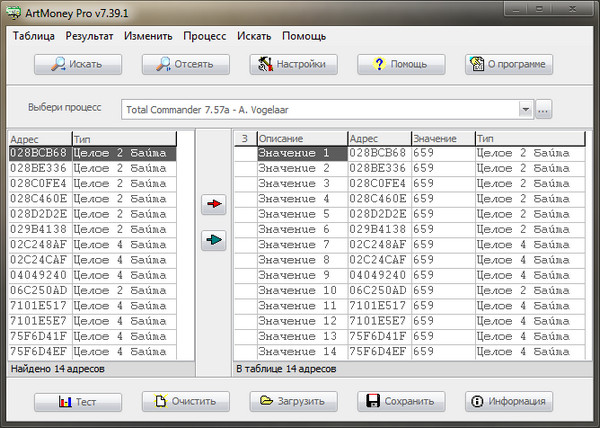This screenshot has width=600, height=428.
Task: Click the red arrow transfer button
Action: tap(214, 204)
